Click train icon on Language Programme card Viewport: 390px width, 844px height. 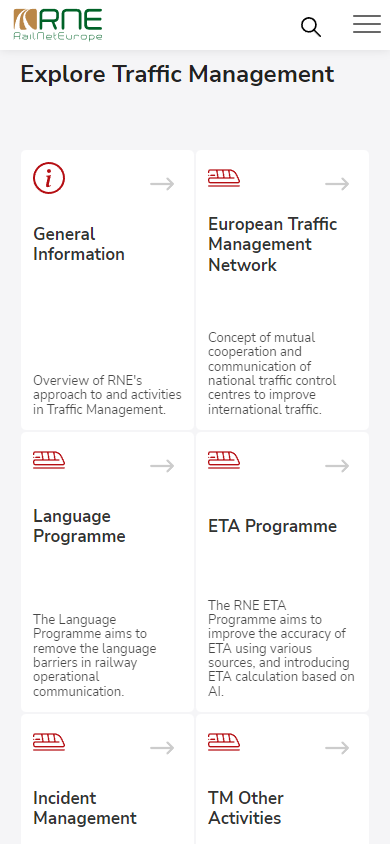pyautogui.click(x=49, y=460)
